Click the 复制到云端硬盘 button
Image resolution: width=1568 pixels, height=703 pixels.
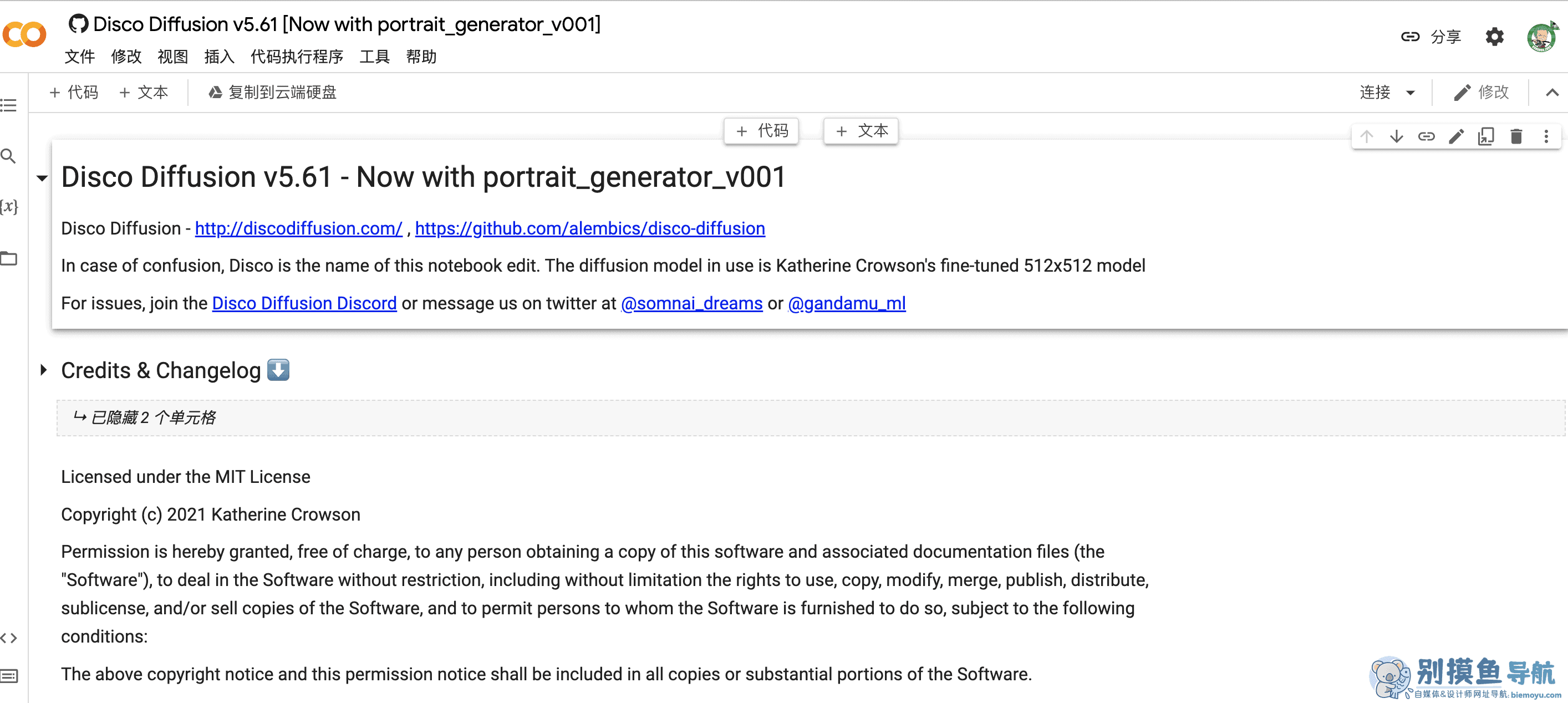272,93
